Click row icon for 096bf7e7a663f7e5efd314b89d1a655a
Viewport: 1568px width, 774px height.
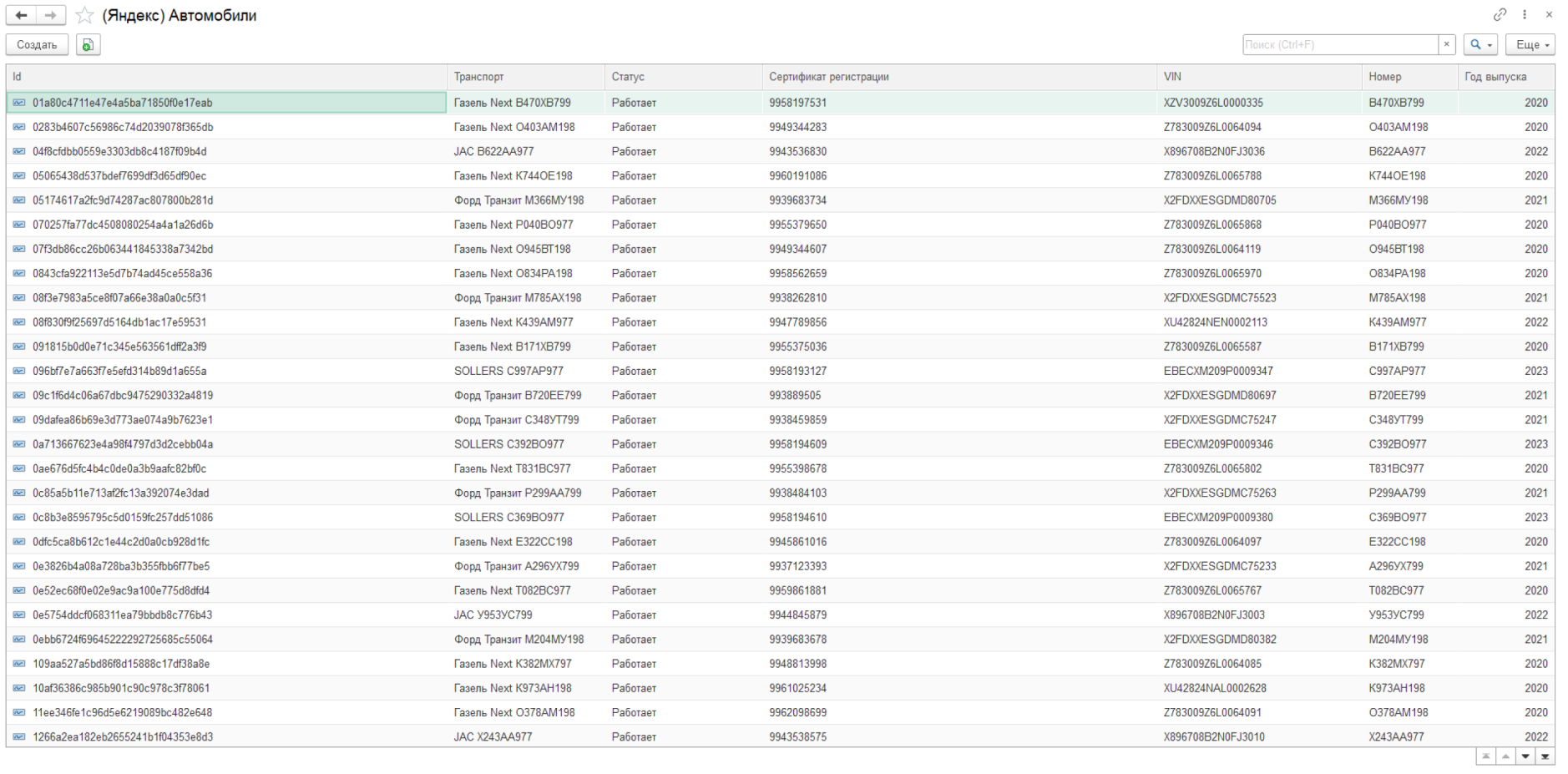pyautogui.click(x=19, y=371)
